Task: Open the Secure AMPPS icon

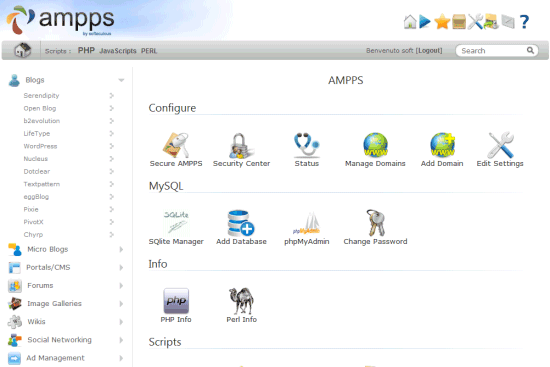Action: (176, 145)
